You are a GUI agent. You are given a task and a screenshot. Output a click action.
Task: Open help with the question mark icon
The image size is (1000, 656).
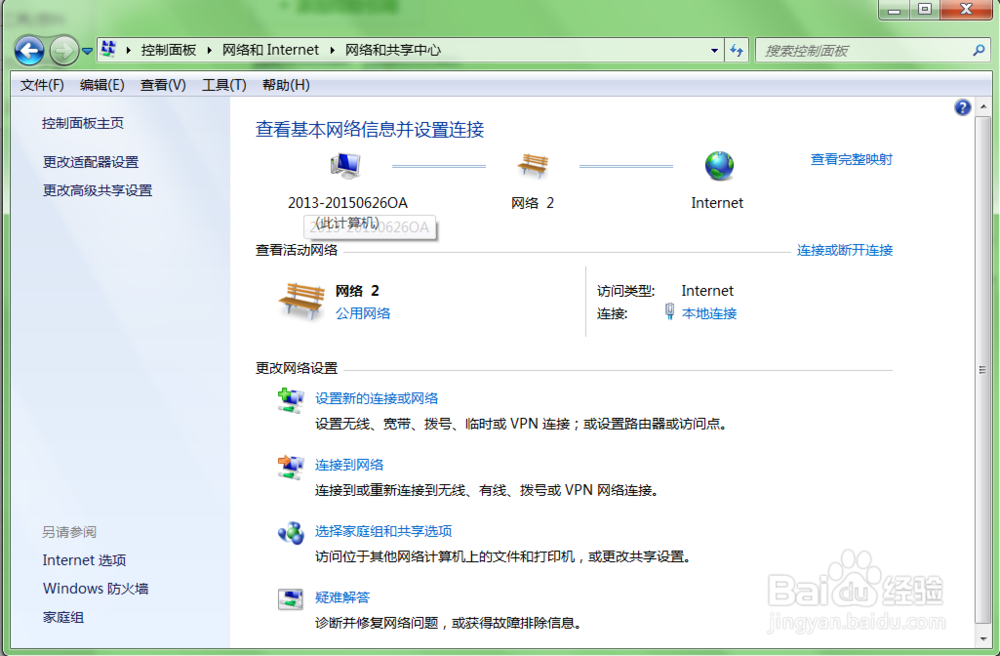point(962,107)
